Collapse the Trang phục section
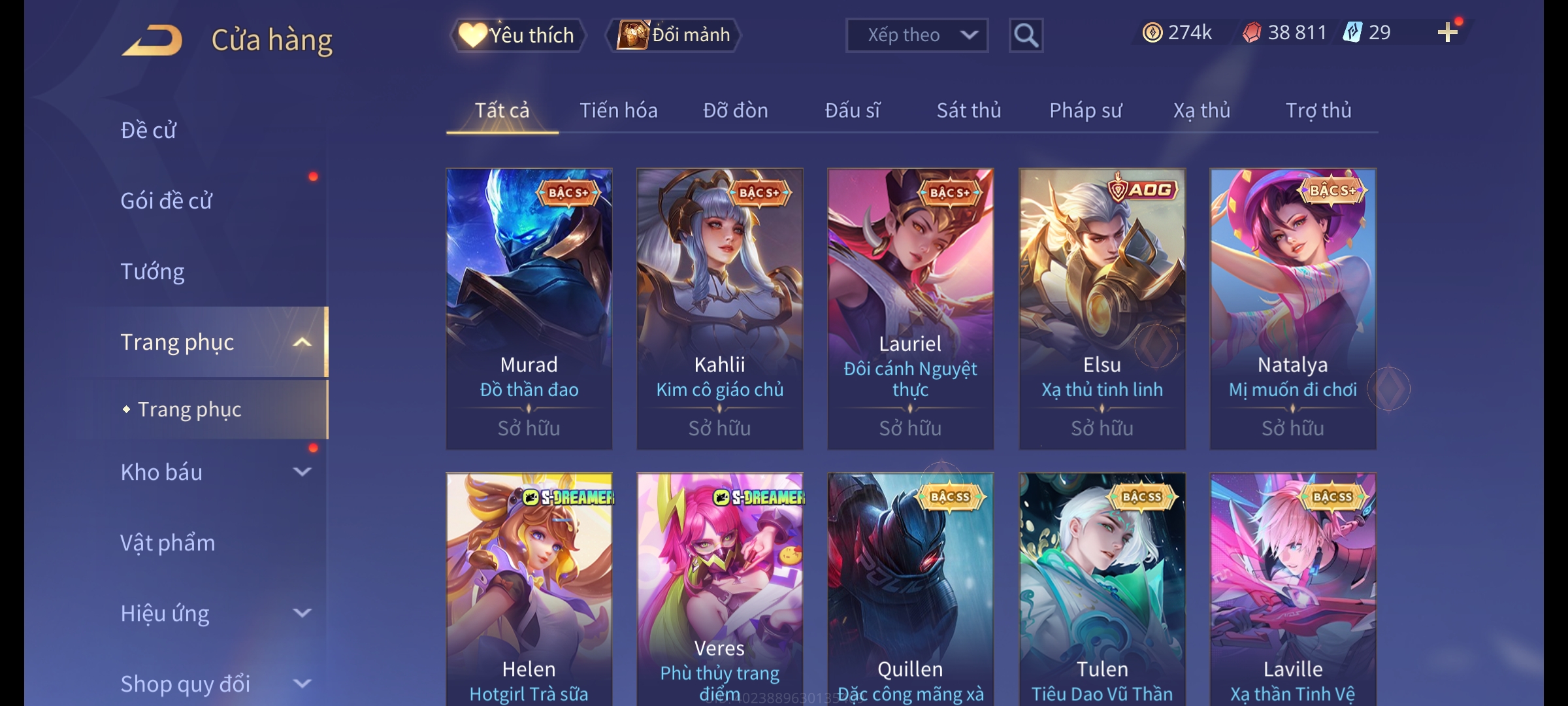 302,342
